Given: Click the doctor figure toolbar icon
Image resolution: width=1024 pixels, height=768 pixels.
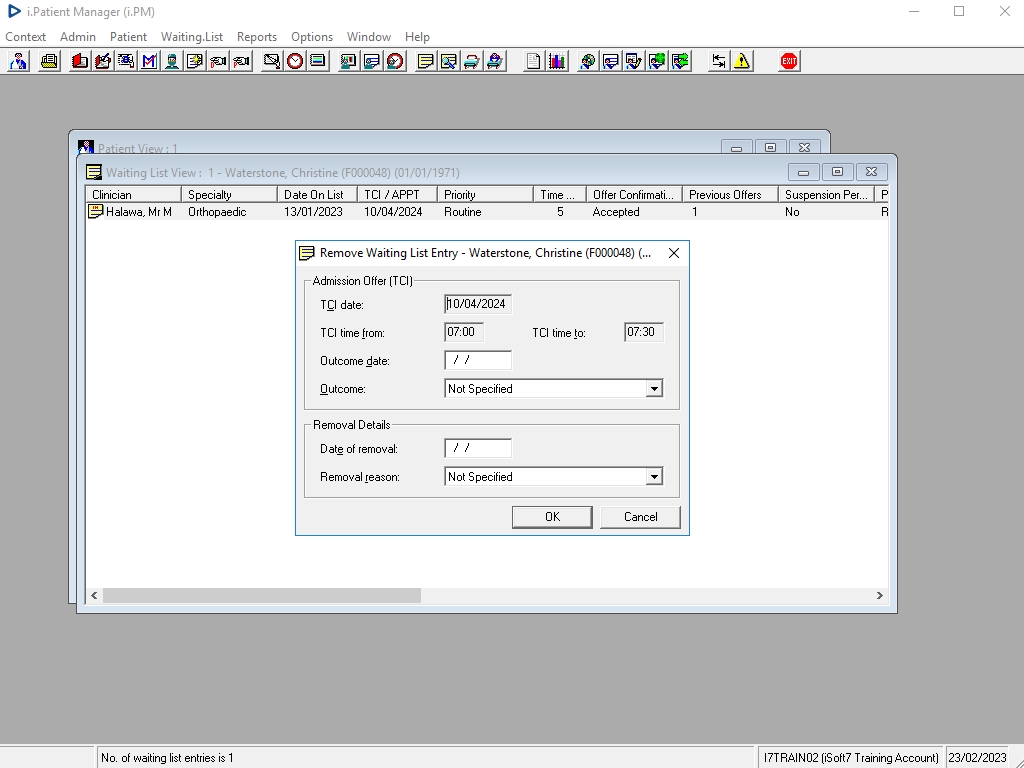Looking at the screenshot, I should point(19,61).
